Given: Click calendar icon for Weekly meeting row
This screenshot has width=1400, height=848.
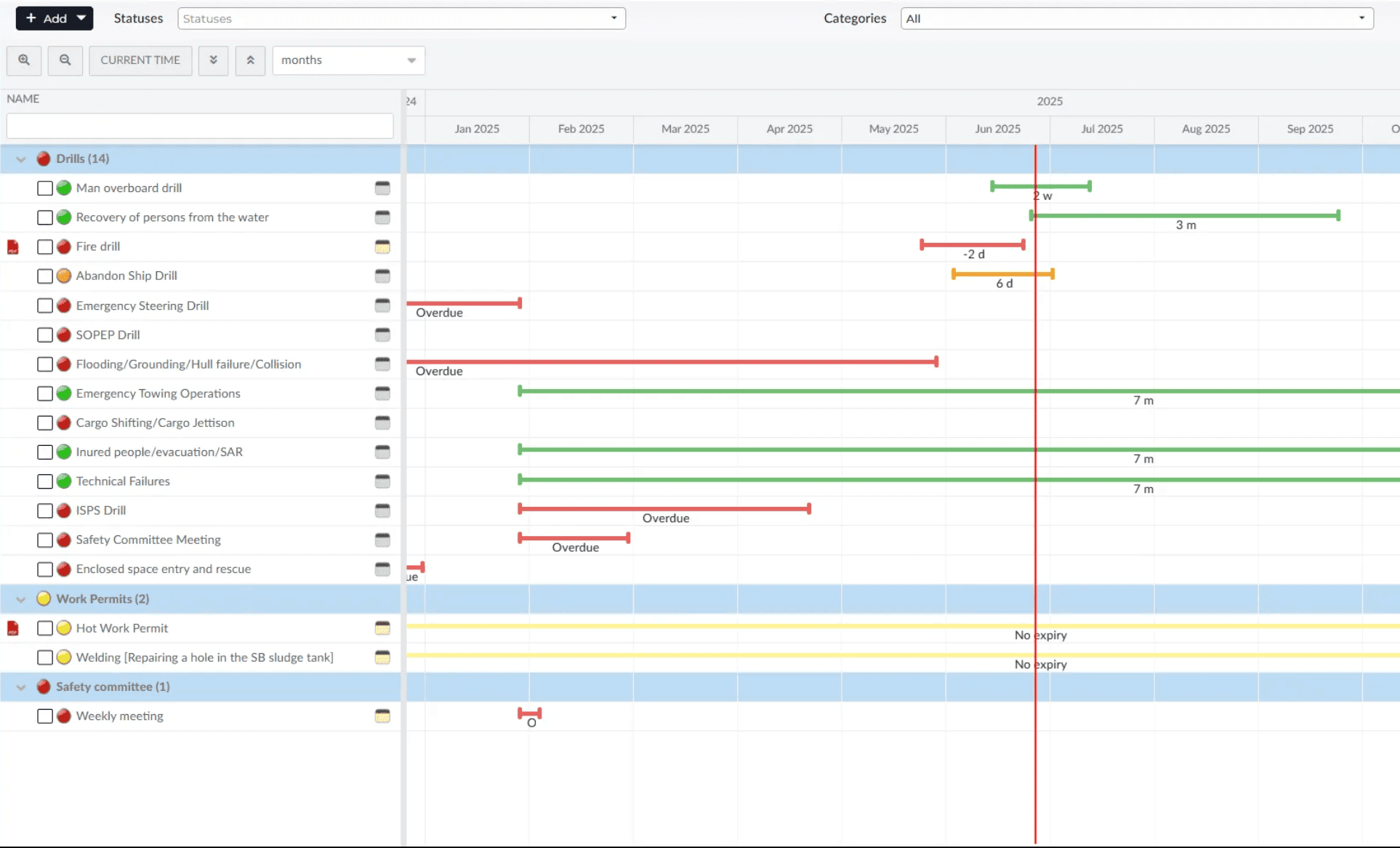Looking at the screenshot, I should 382,716.
